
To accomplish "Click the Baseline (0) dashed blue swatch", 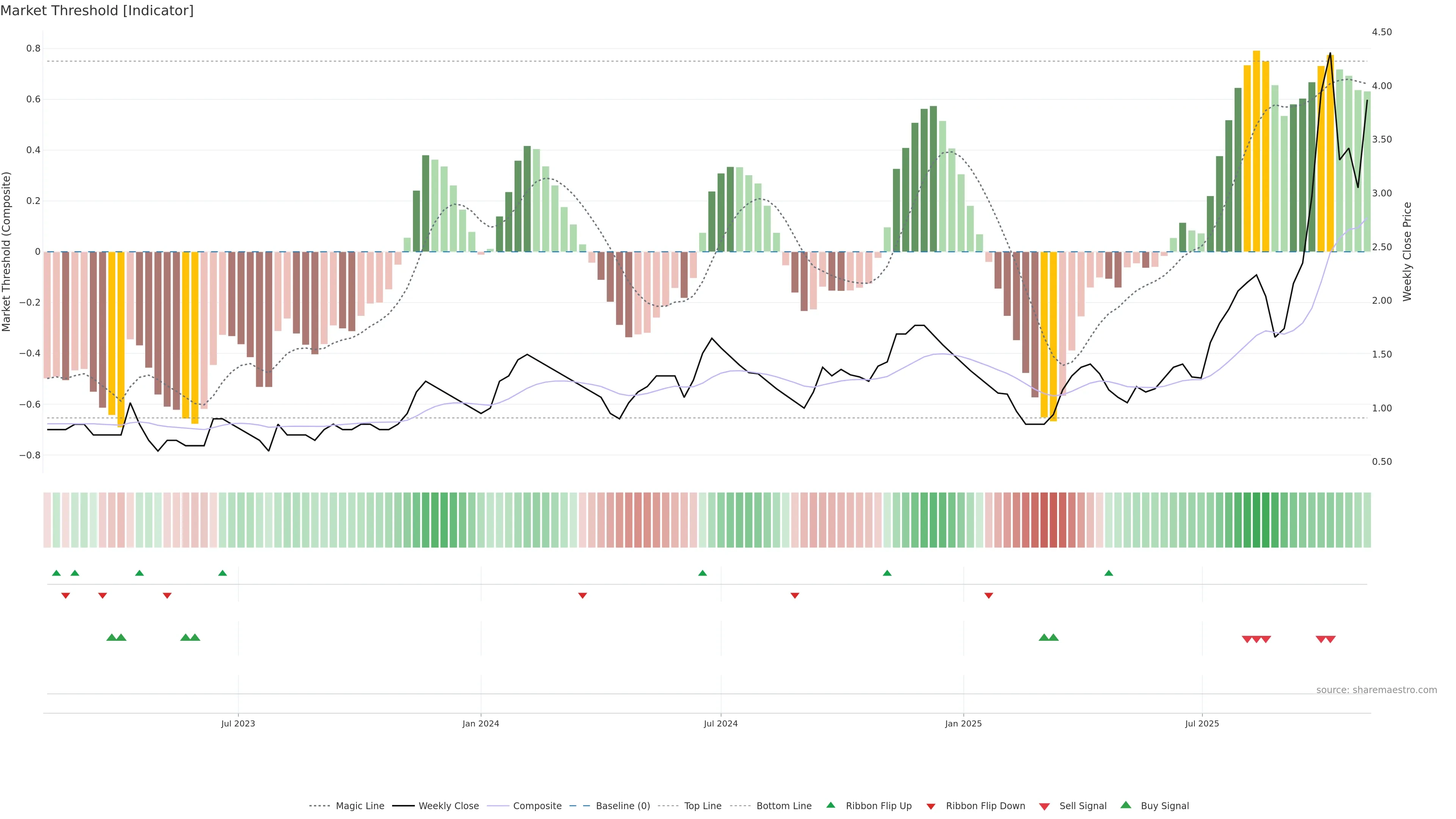I will (x=579, y=806).
